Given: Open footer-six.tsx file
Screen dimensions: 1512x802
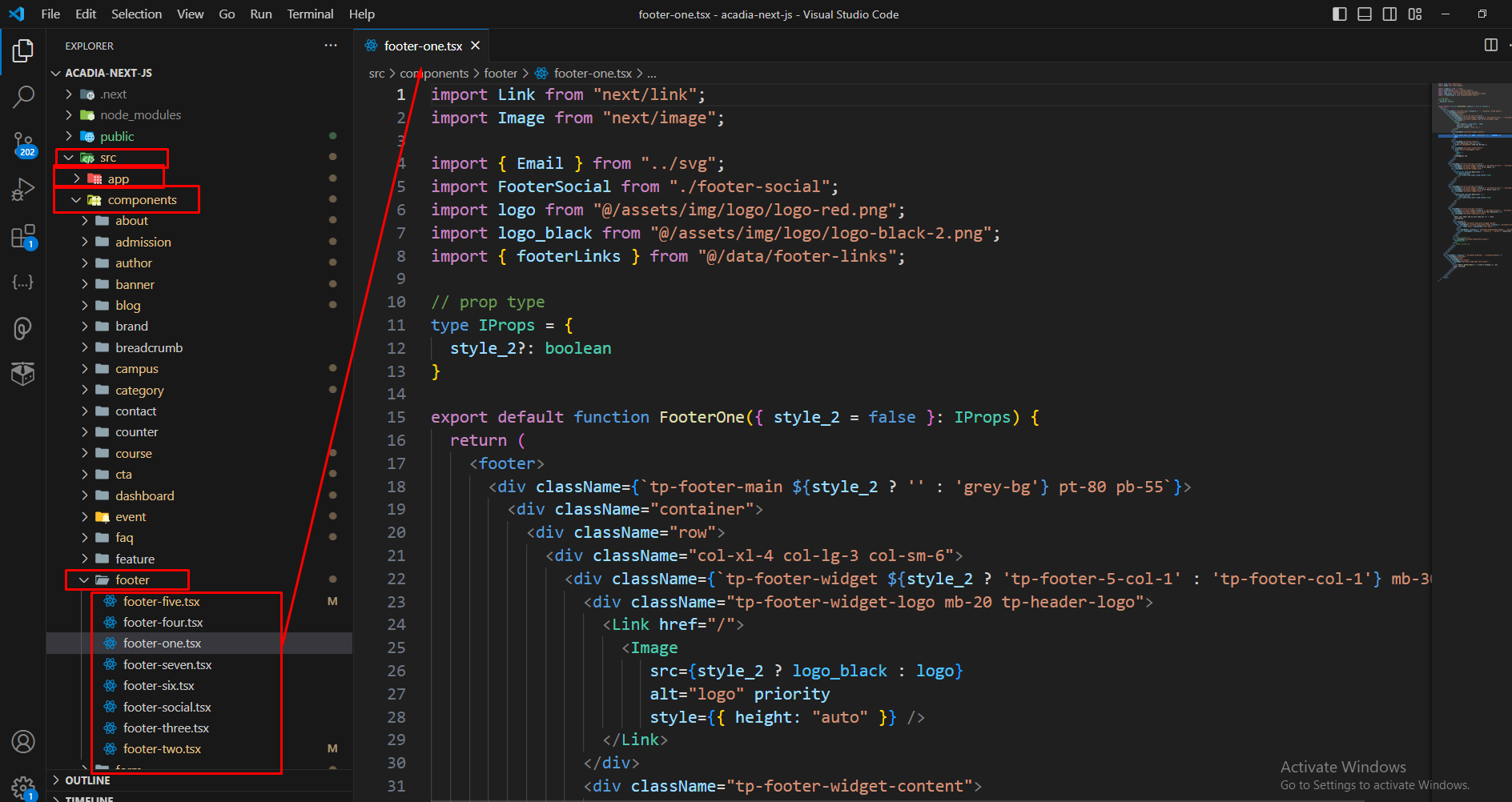Looking at the screenshot, I should pyautogui.click(x=159, y=685).
